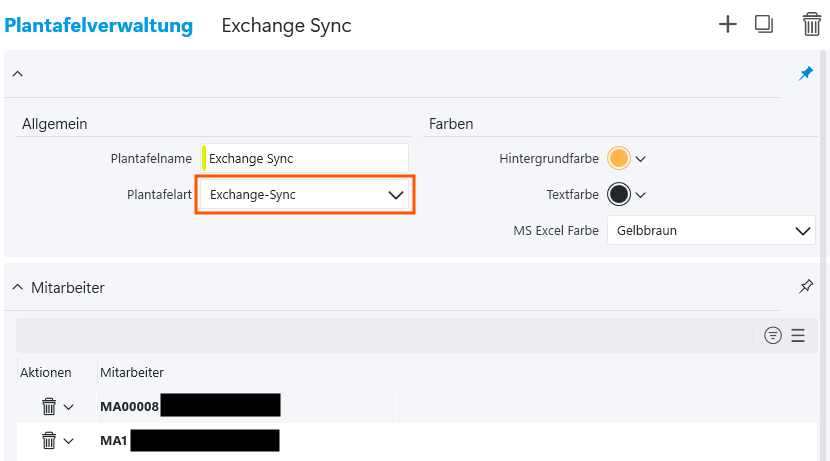Open the MS Excel Farbe dropdown
Screen dimensions: 830x461
[710, 231]
